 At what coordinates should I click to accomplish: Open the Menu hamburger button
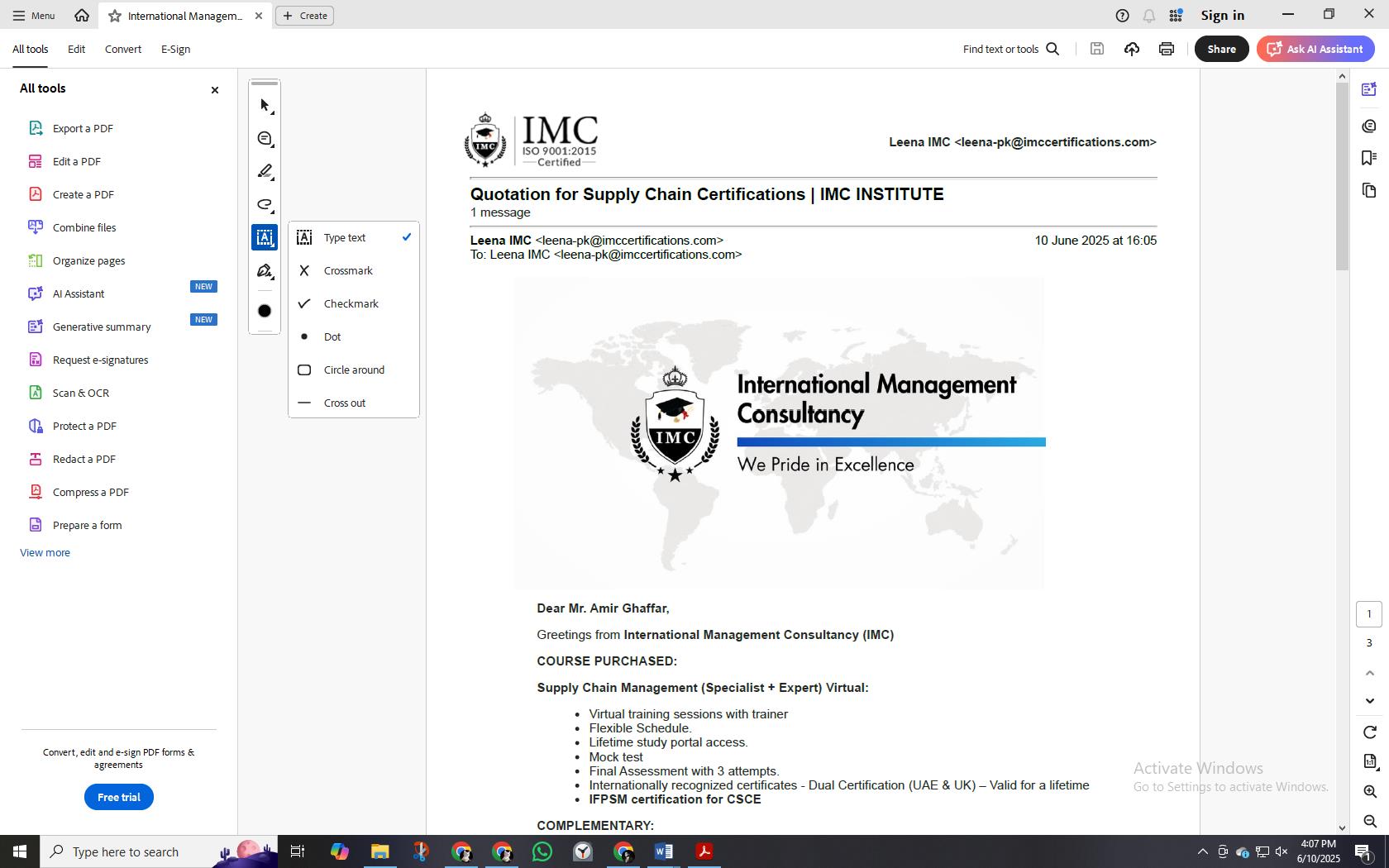34,16
